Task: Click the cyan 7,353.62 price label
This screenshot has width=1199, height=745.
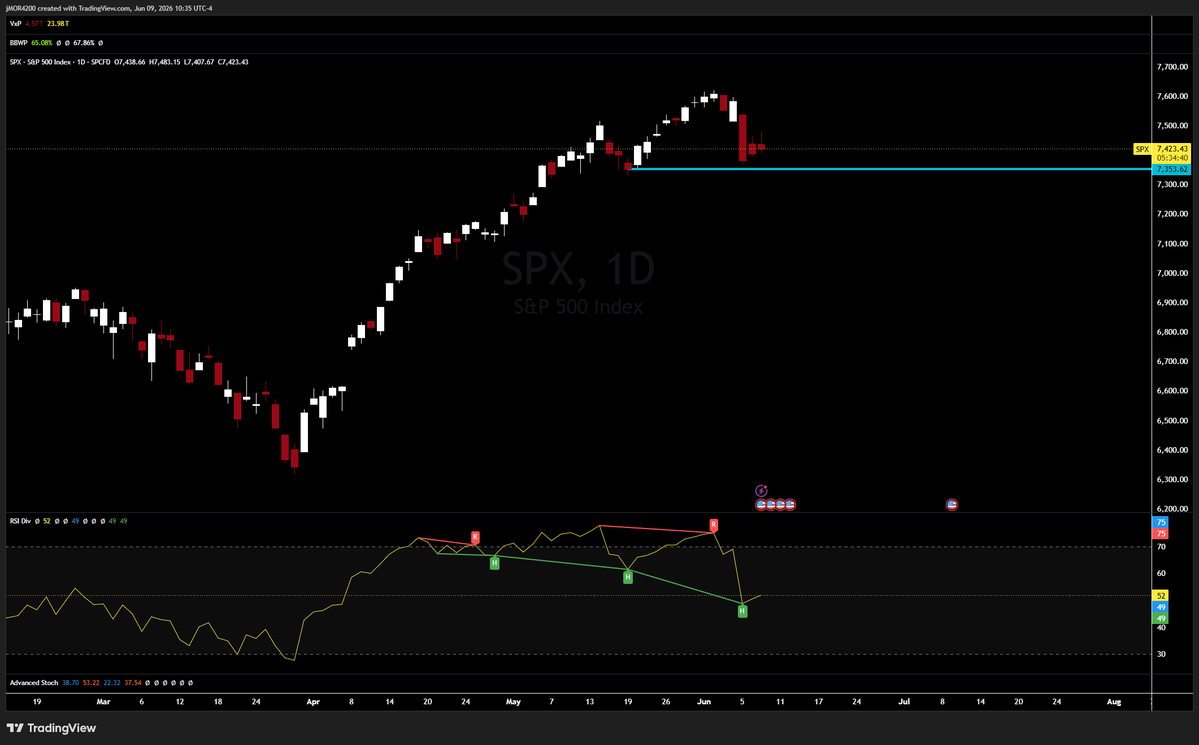Action: (1171, 169)
